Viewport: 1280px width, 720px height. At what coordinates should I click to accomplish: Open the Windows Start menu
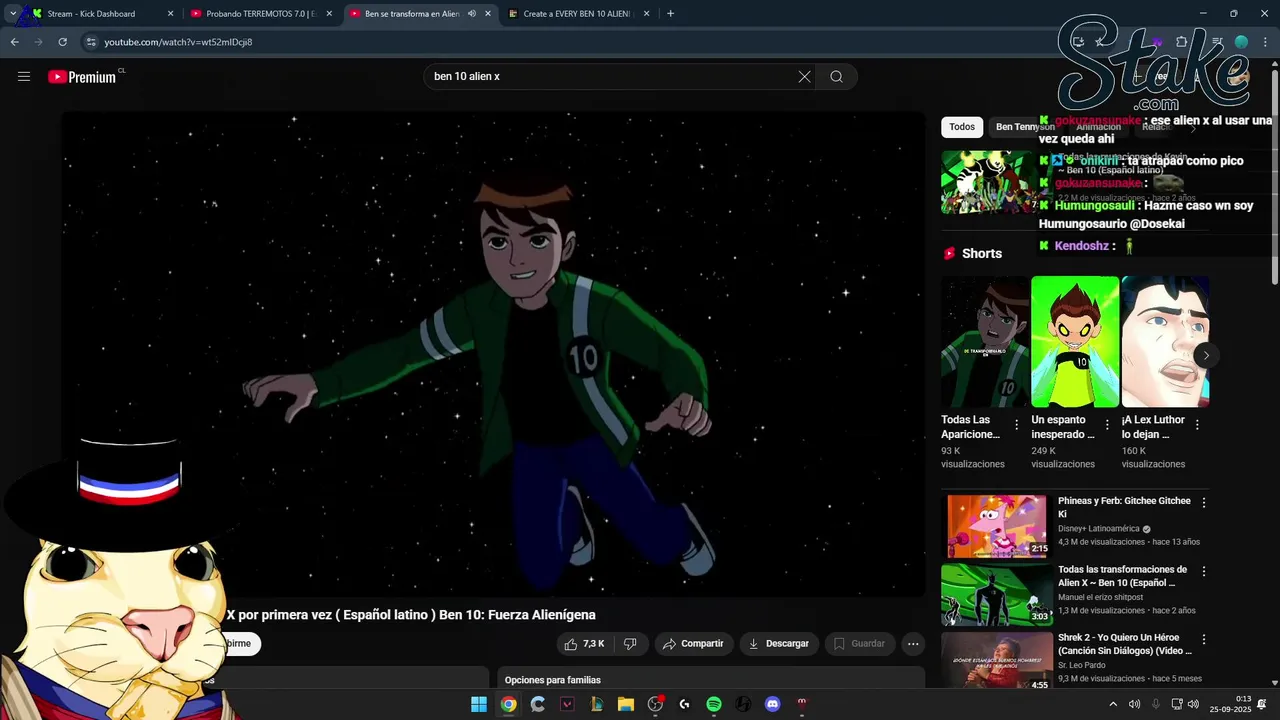[479, 704]
